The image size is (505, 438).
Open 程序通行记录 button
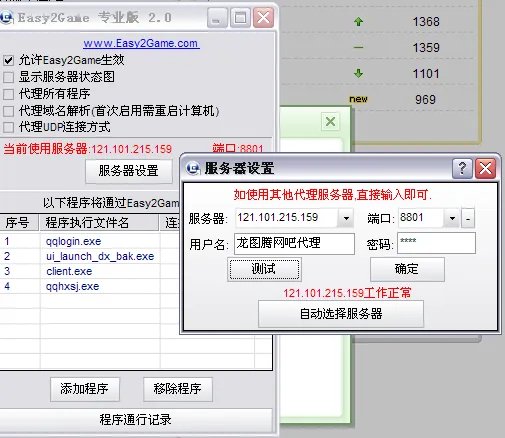click(x=135, y=420)
